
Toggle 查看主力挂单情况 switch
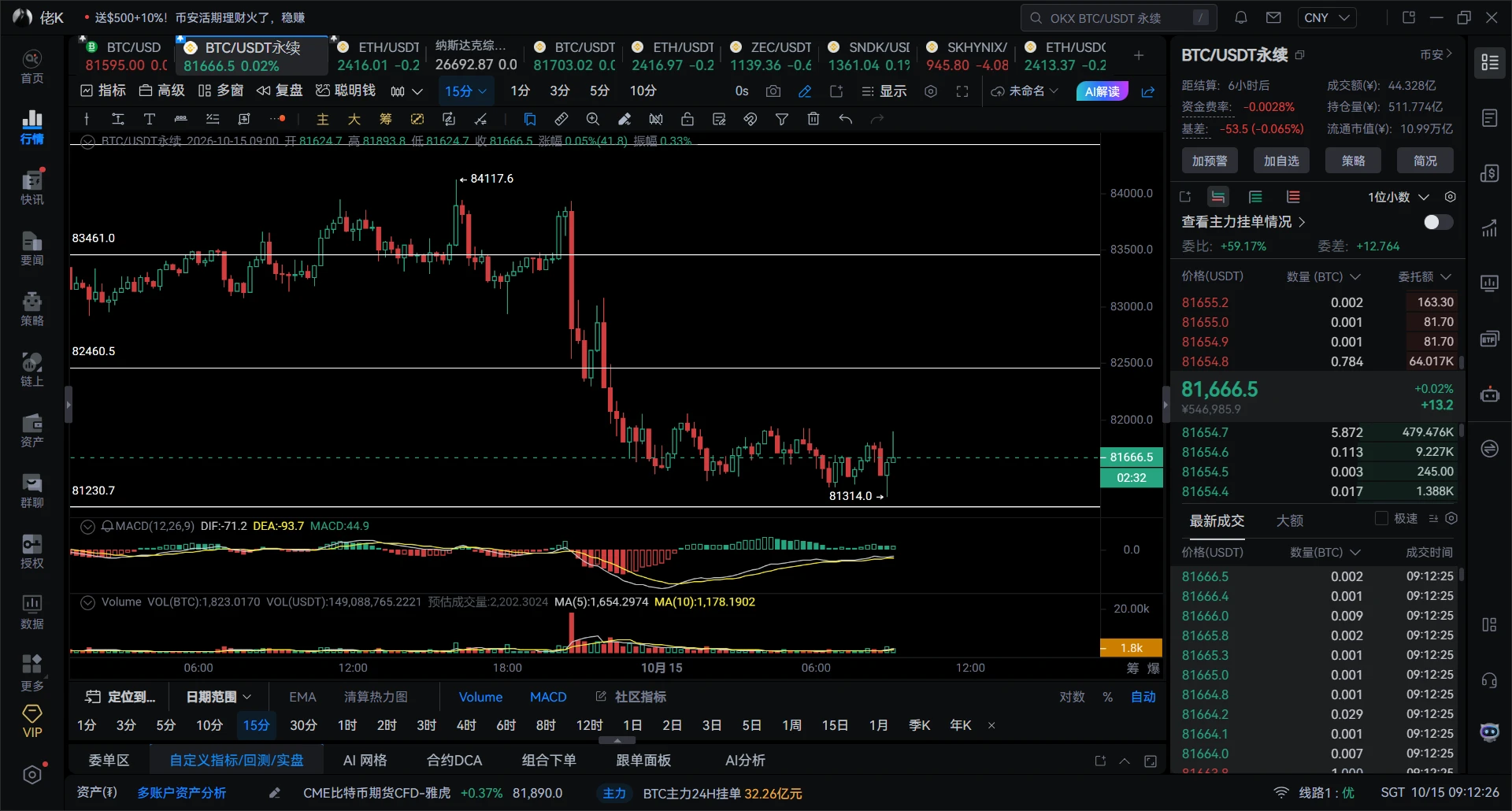coord(1438,222)
